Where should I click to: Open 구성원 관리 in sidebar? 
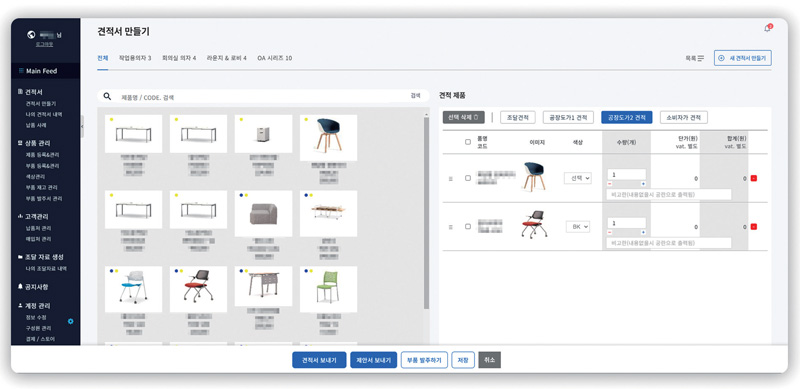click(x=38, y=328)
